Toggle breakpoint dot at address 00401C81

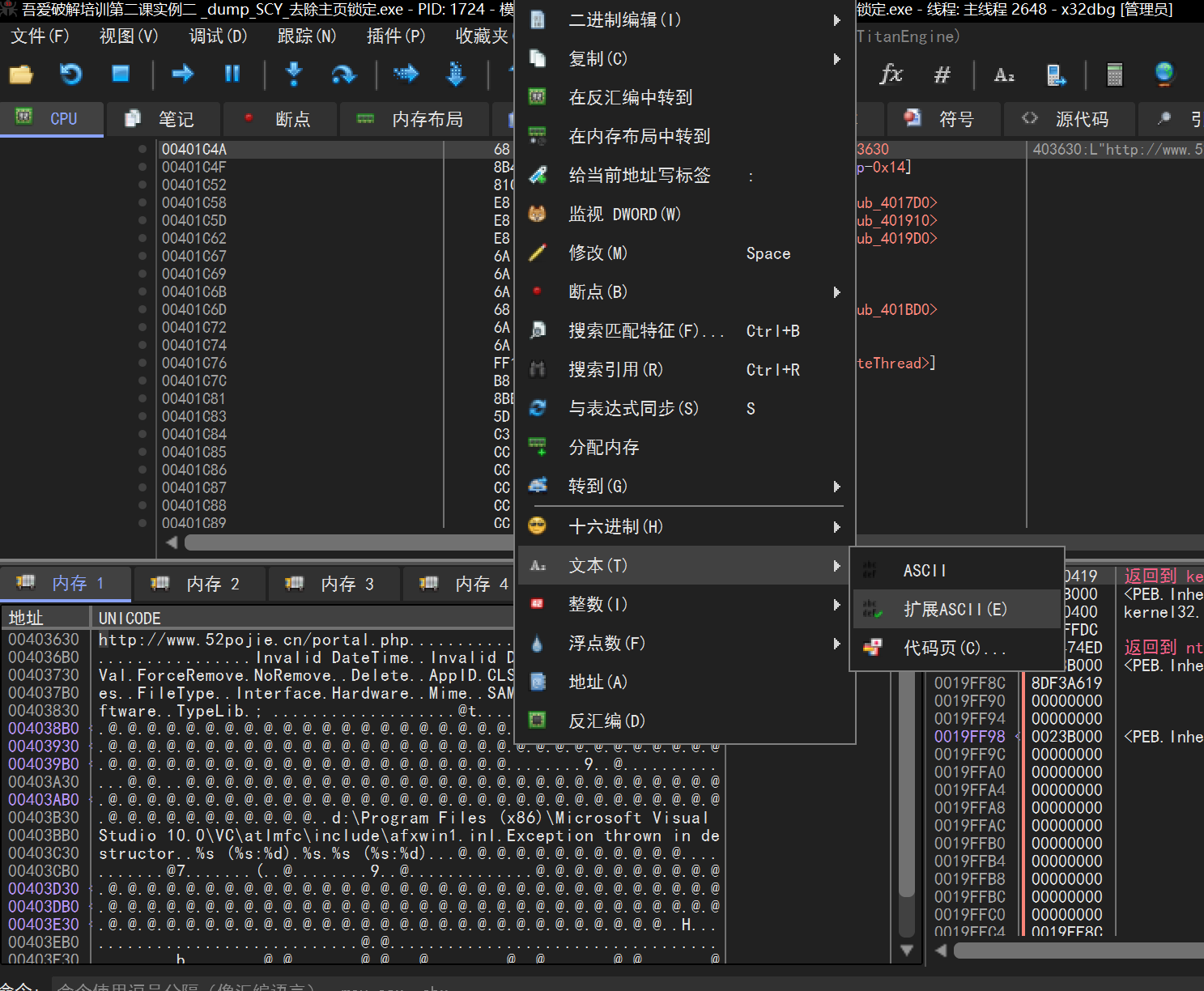(143, 398)
